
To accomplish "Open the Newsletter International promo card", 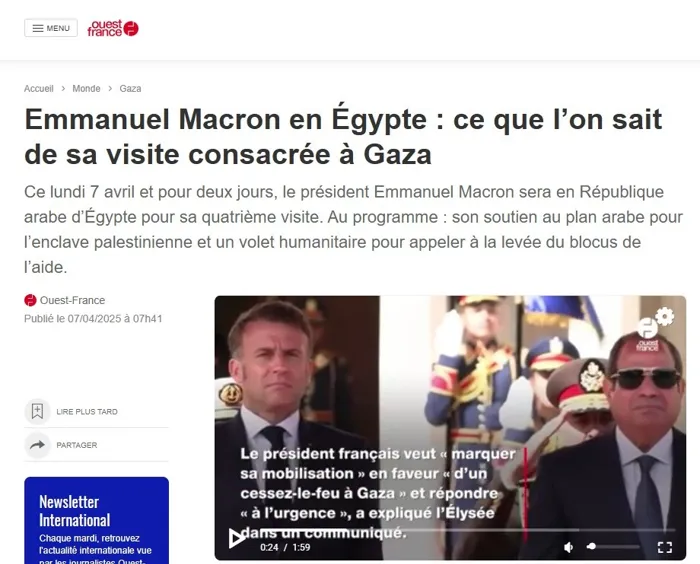I will [96, 520].
